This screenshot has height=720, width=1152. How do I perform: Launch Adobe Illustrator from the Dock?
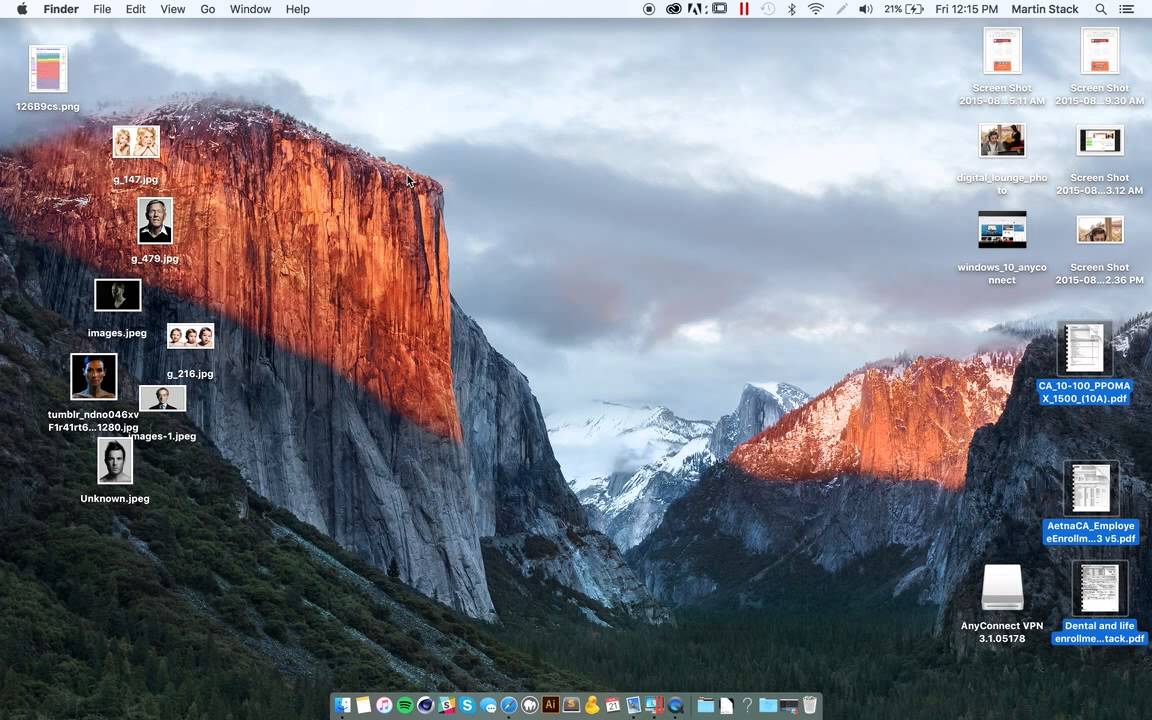click(550, 705)
